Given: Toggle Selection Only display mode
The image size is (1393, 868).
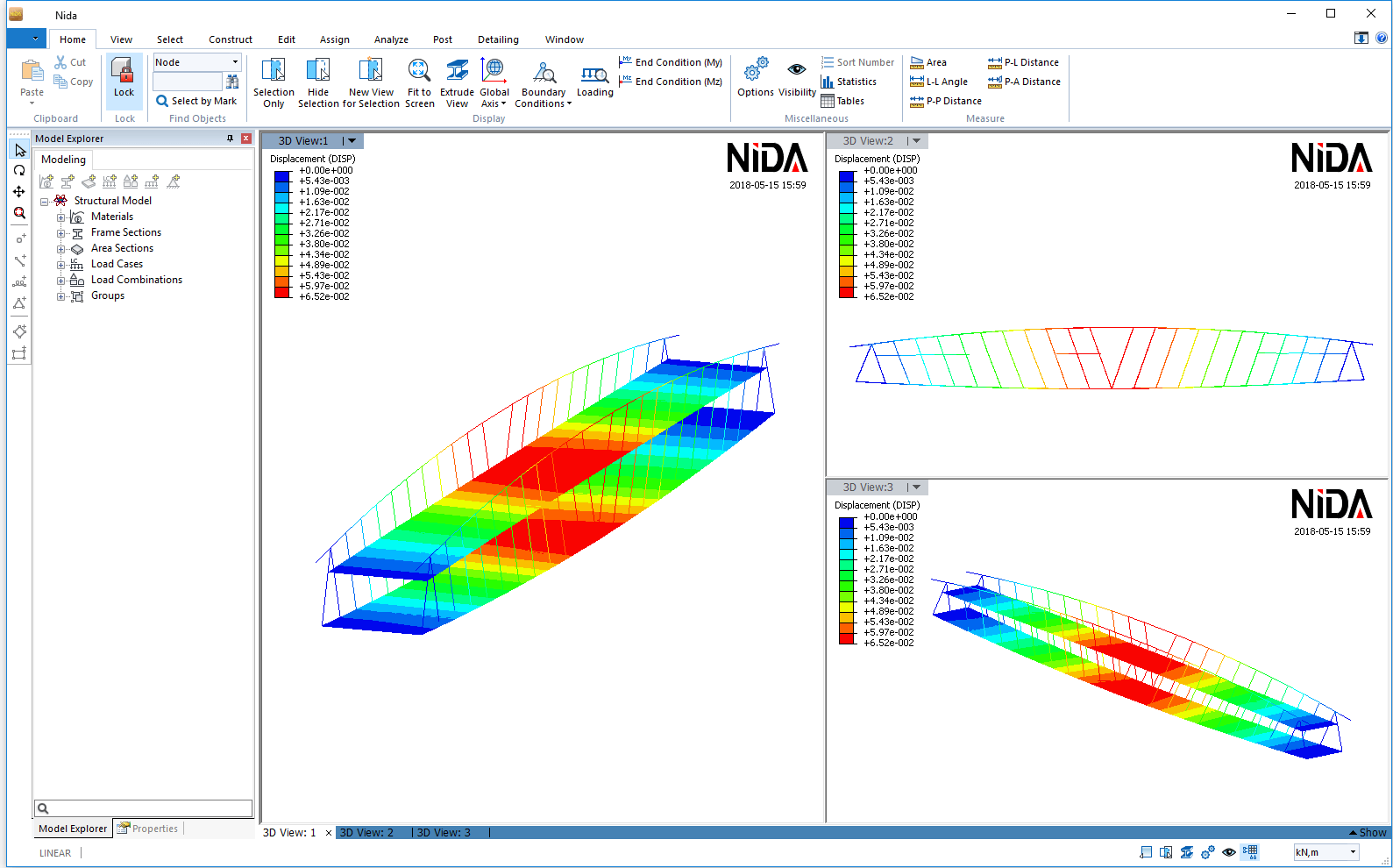Looking at the screenshot, I should pos(274,83).
